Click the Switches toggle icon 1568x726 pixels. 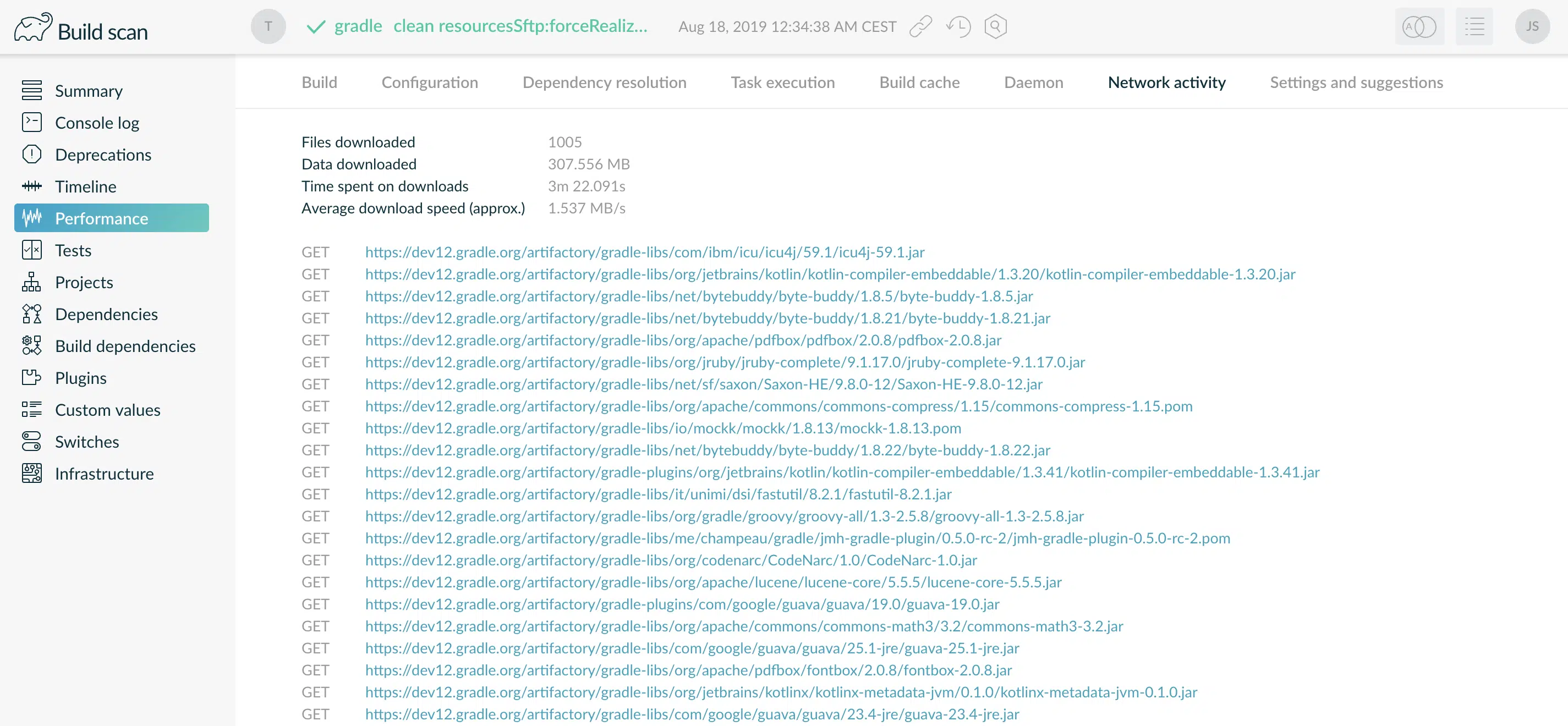[x=32, y=441]
